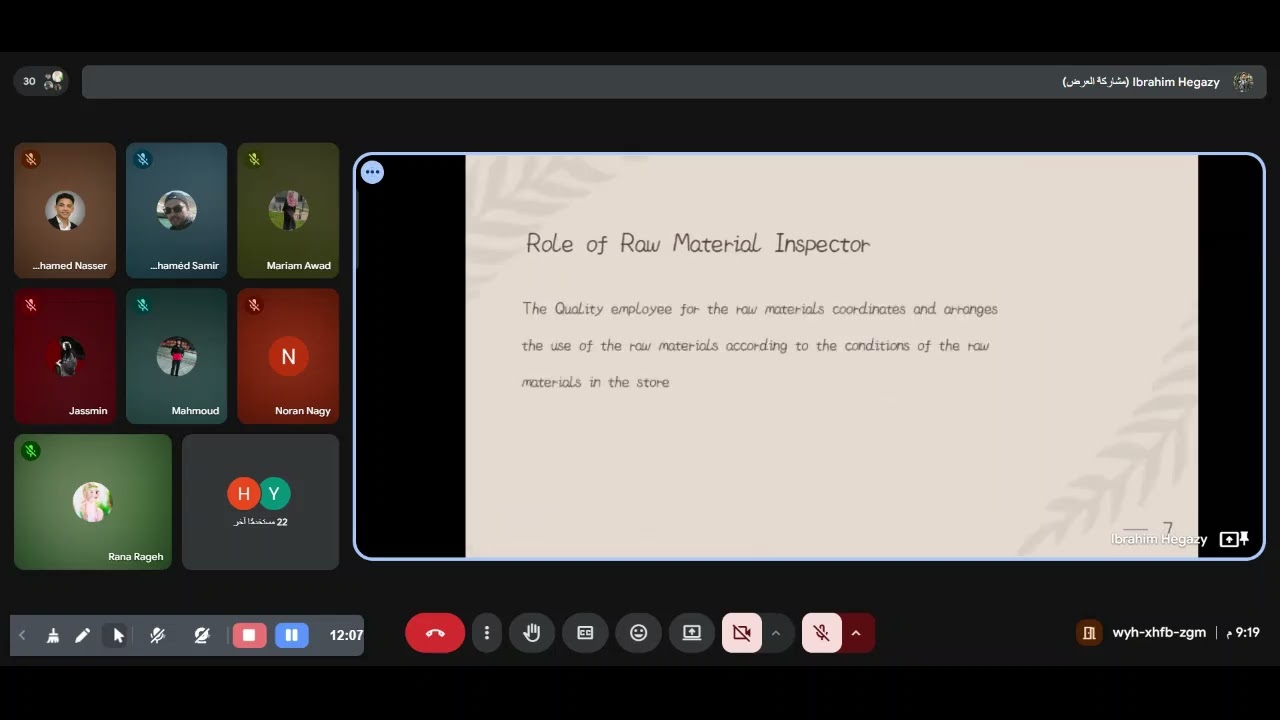The image size is (1280, 720).
Task: Click slide page number 7
Action: [1167, 527]
